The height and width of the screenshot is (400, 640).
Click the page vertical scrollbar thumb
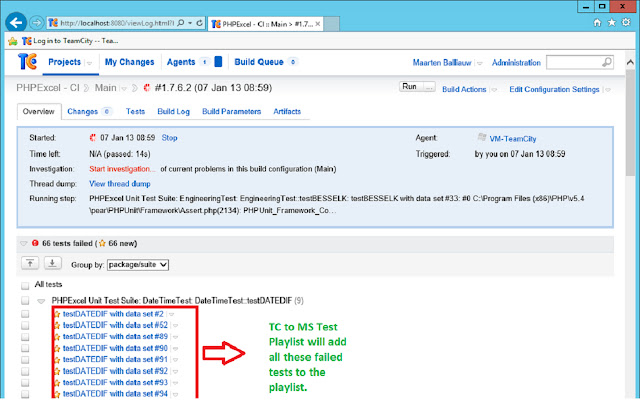pos(630,124)
